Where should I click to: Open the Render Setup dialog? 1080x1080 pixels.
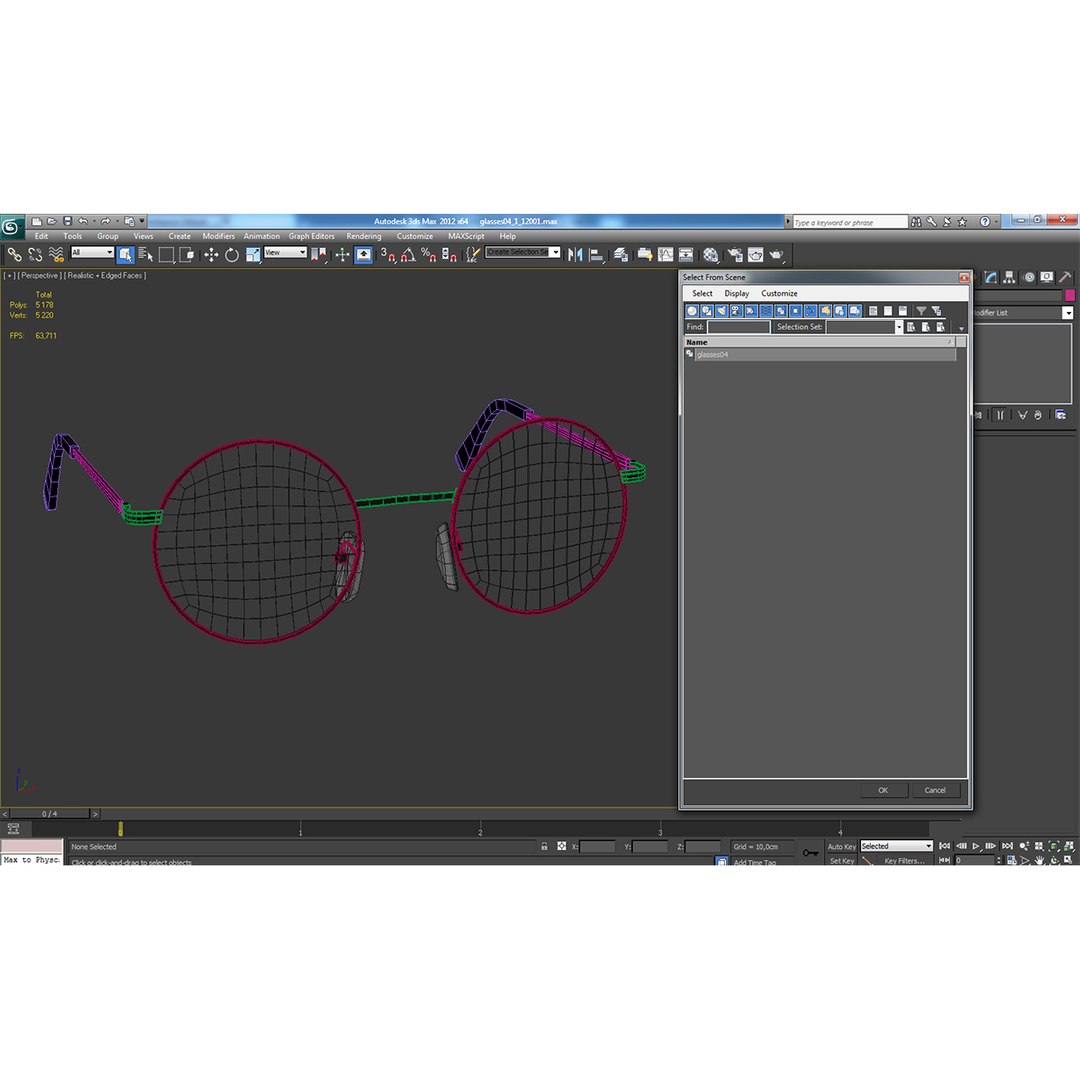coord(735,255)
